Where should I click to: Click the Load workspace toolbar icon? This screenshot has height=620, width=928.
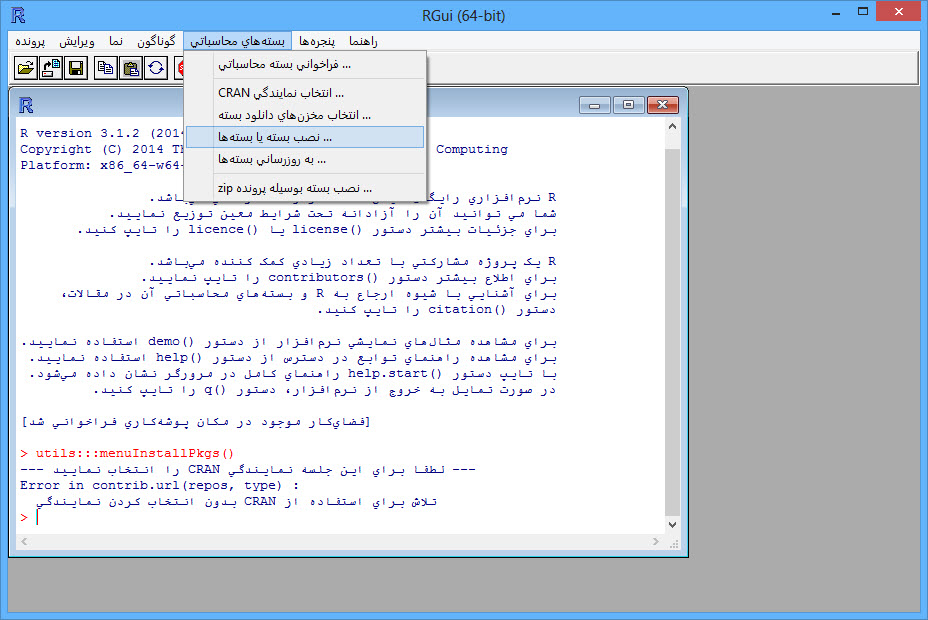51,68
